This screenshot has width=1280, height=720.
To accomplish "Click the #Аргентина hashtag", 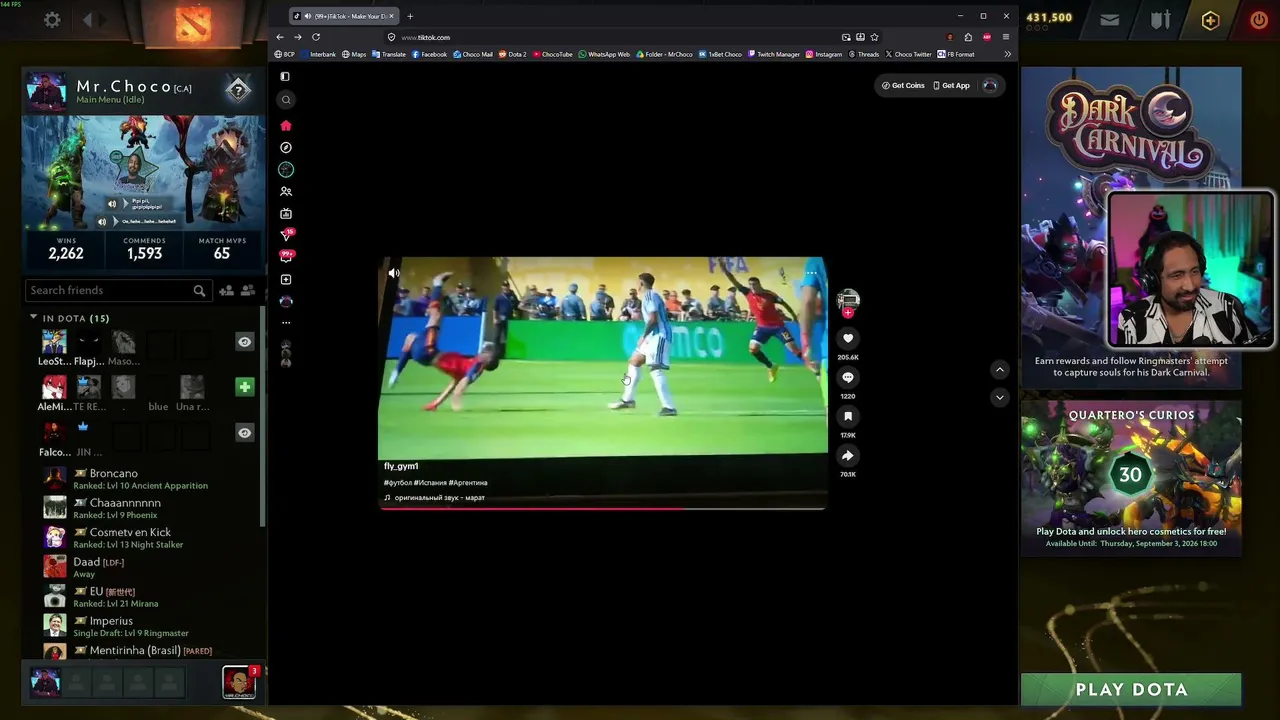I will [468, 482].
